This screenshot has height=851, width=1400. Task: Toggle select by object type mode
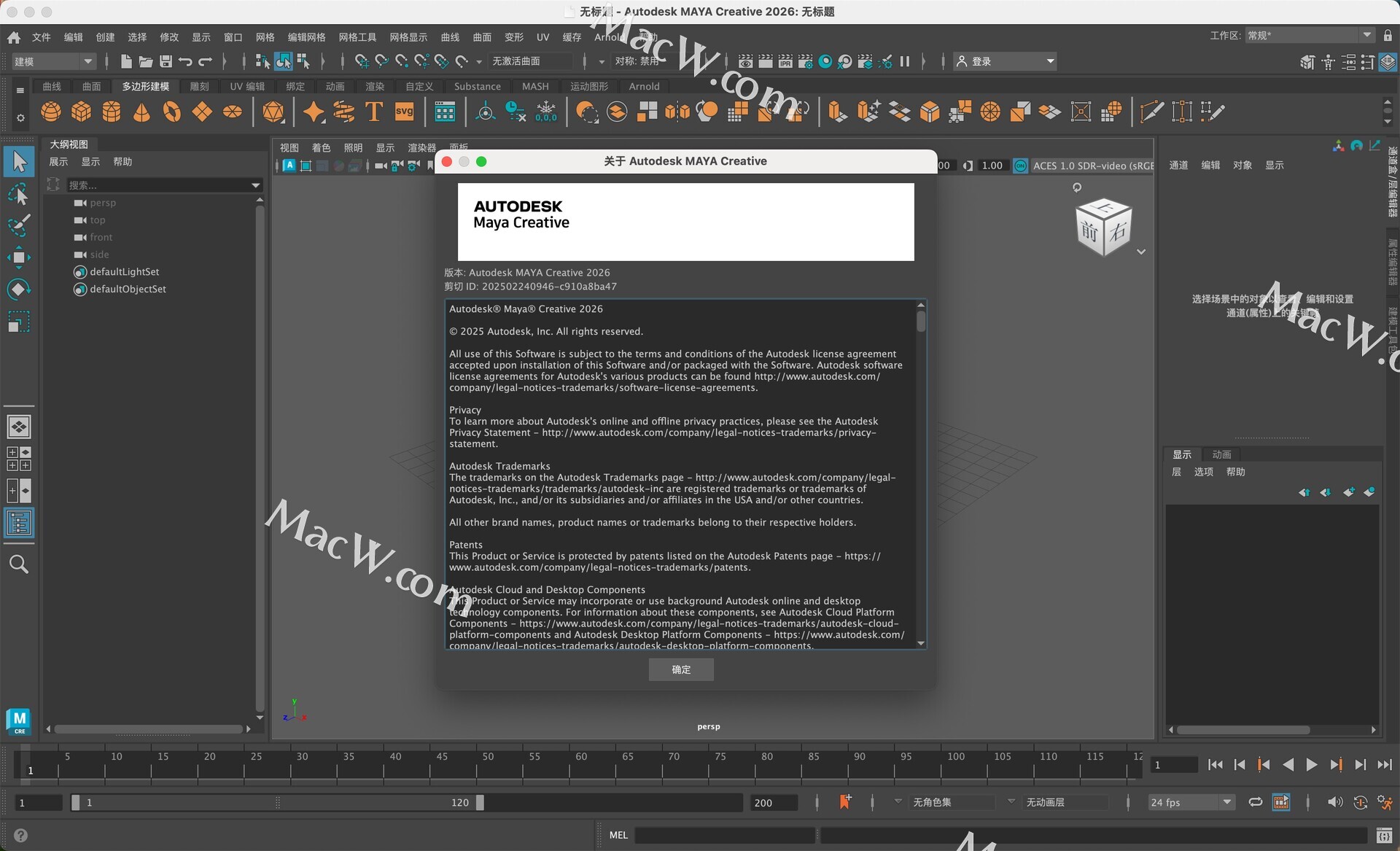(283, 61)
